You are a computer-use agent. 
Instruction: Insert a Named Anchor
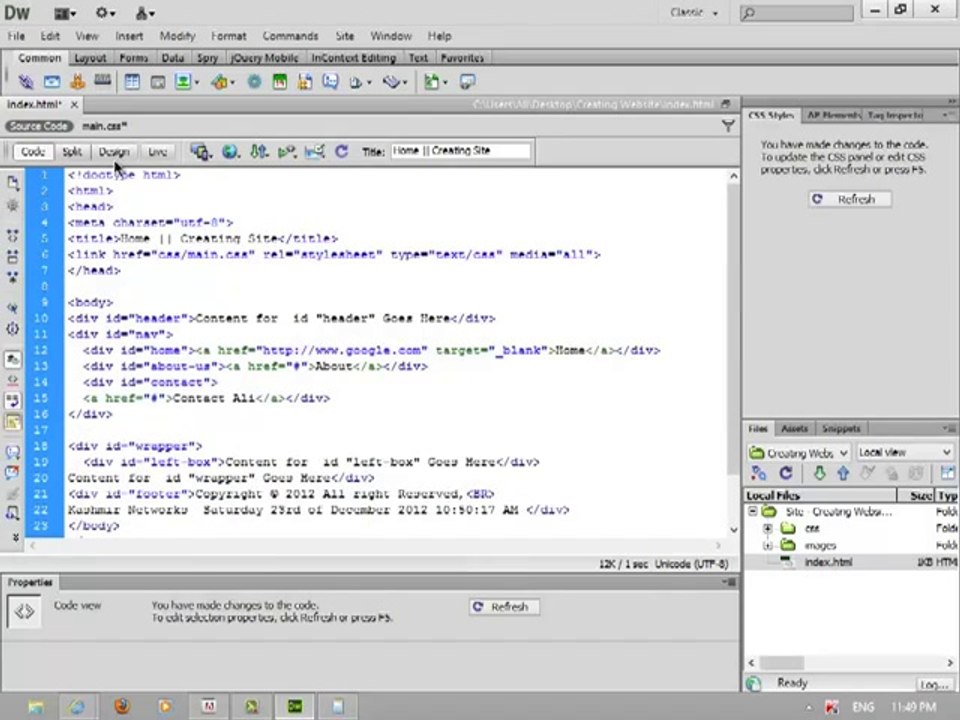[x=77, y=81]
